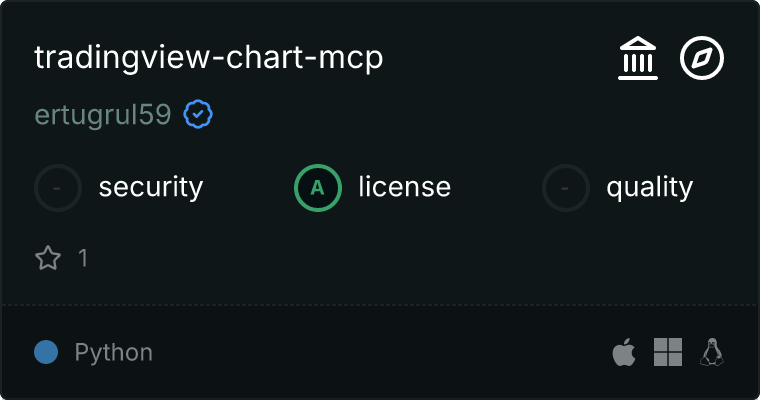This screenshot has height=400, width=760.
Task: Click the star icon
Action: [48, 258]
